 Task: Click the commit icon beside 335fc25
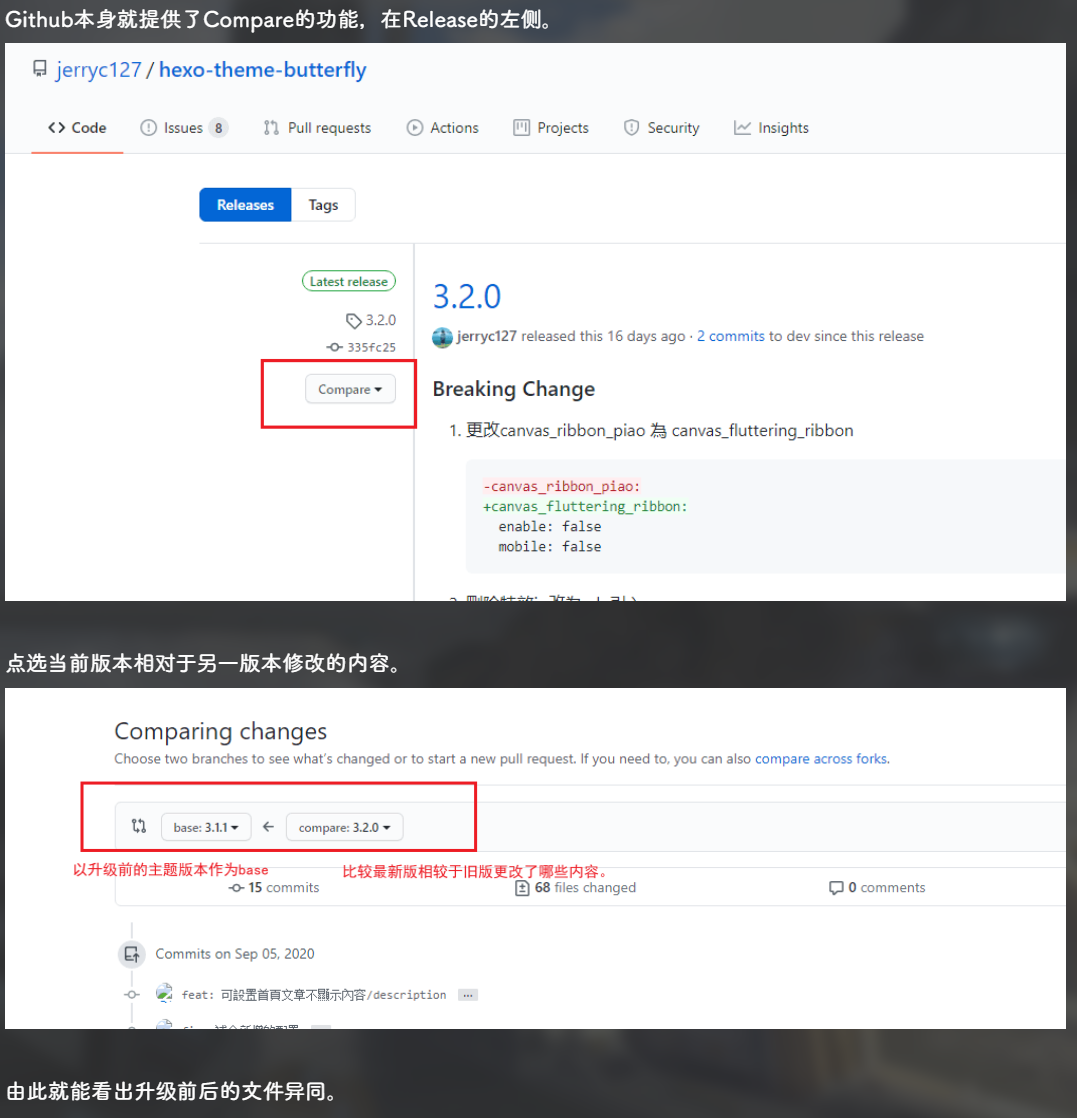click(335, 347)
